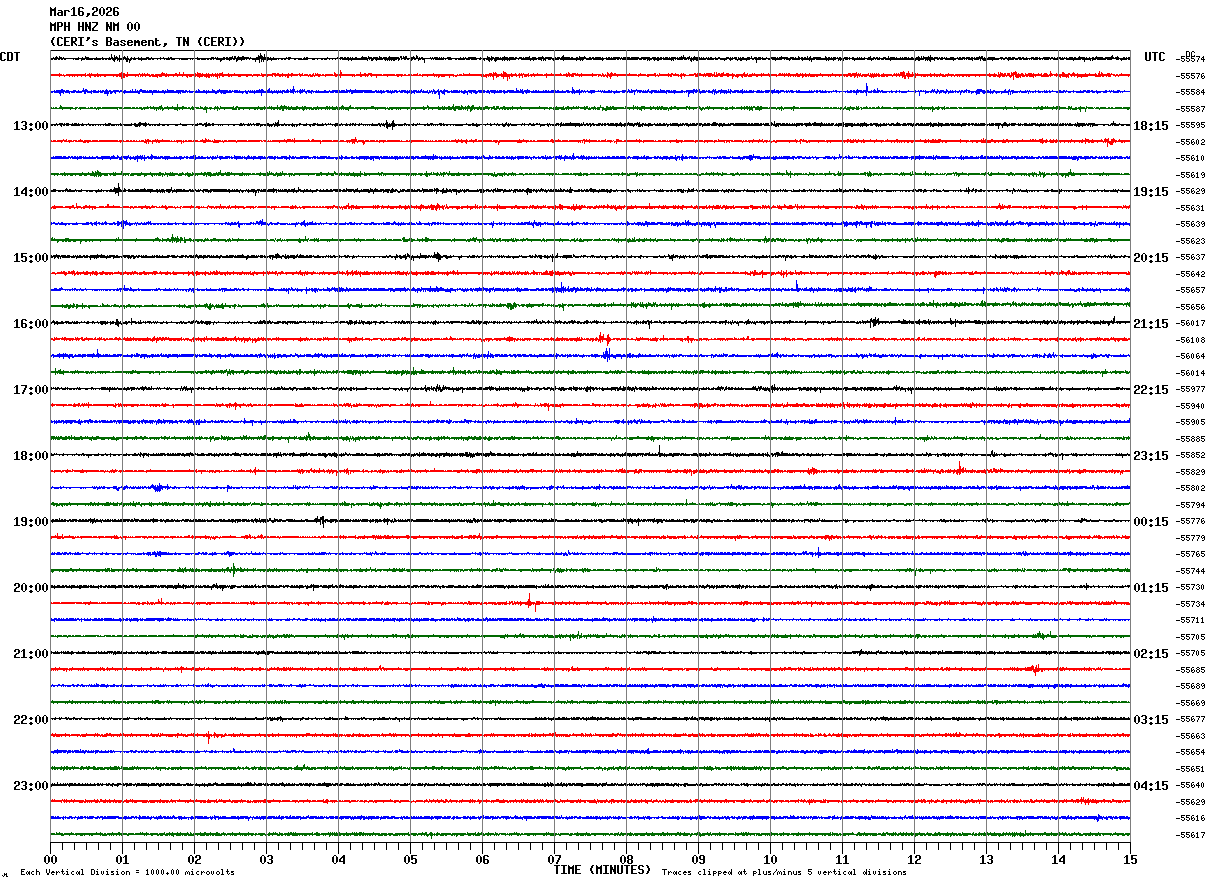This screenshot has width=1210, height=886.
Task: Select the Mar16,2026 date header
Action: 84,12
